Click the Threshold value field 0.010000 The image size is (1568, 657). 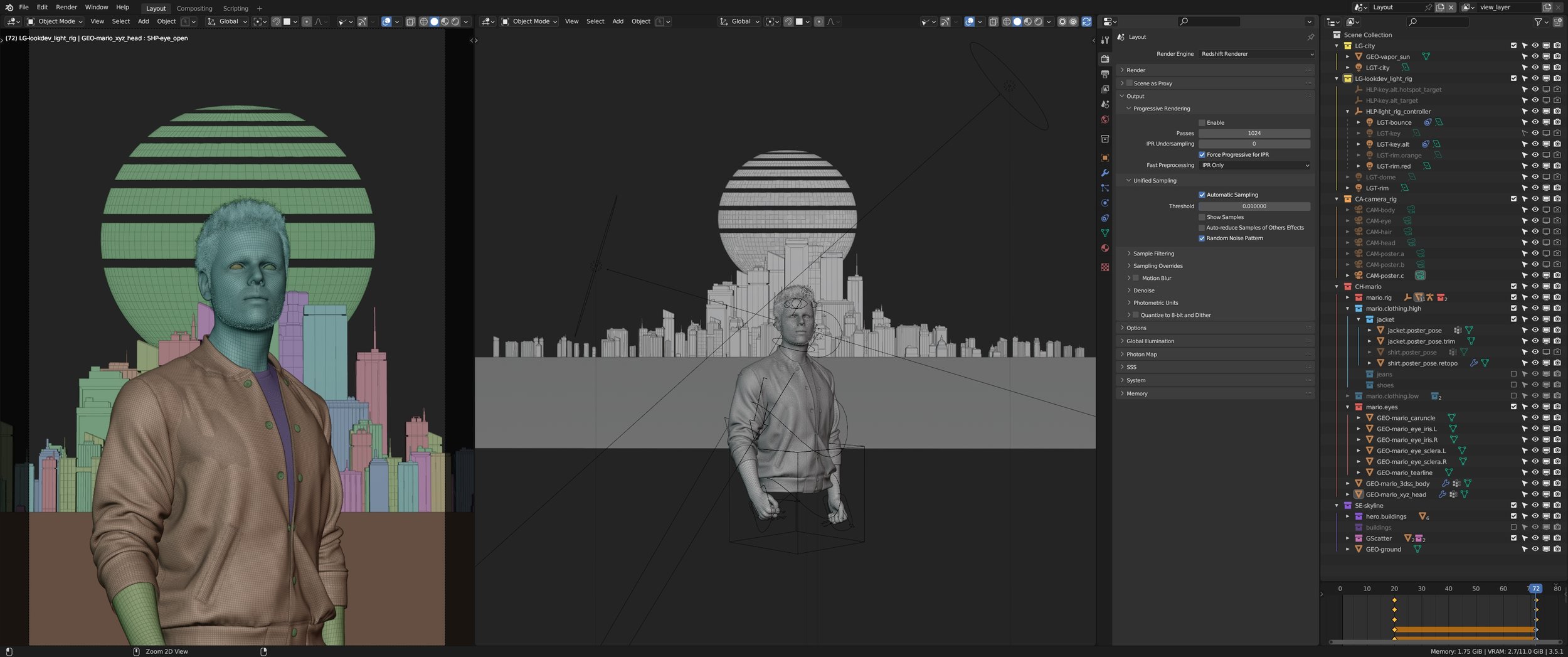(1254, 206)
